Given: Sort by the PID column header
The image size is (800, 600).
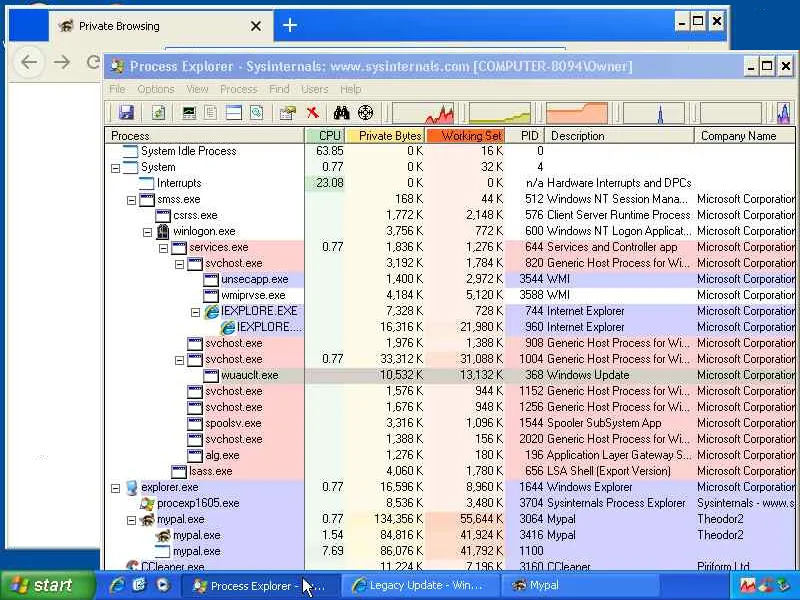Looking at the screenshot, I should (x=525, y=136).
